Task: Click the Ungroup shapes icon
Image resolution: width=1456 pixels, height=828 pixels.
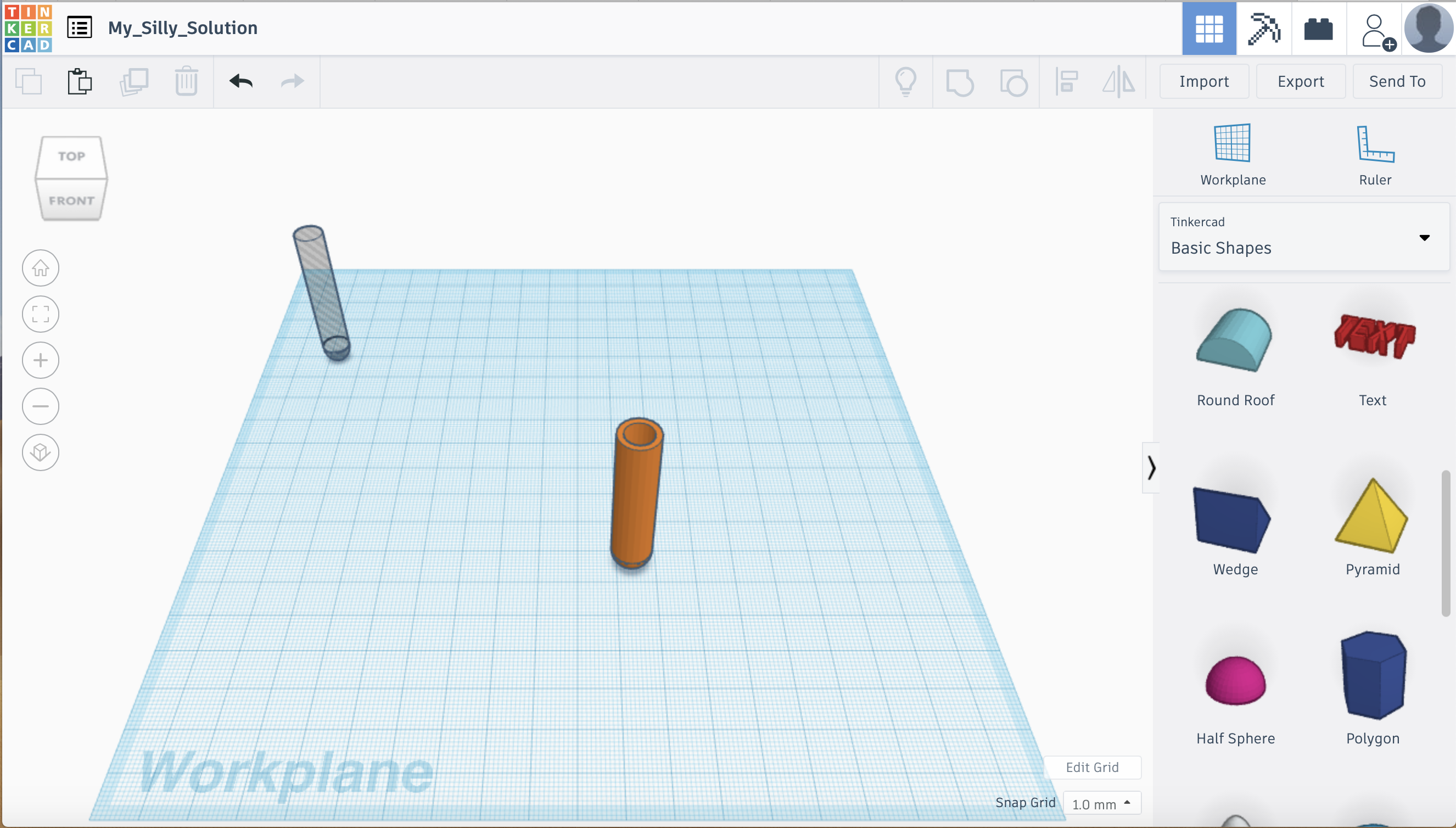Action: tap(1013, 82)
